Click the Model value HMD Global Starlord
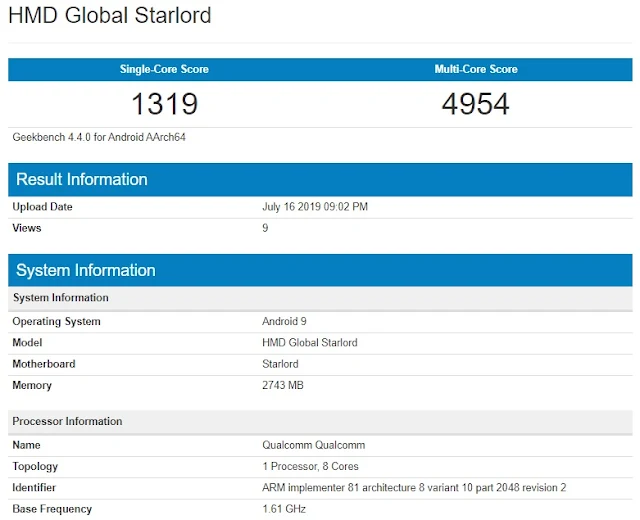This screenshot has width=640, height=520. point(309,343)
